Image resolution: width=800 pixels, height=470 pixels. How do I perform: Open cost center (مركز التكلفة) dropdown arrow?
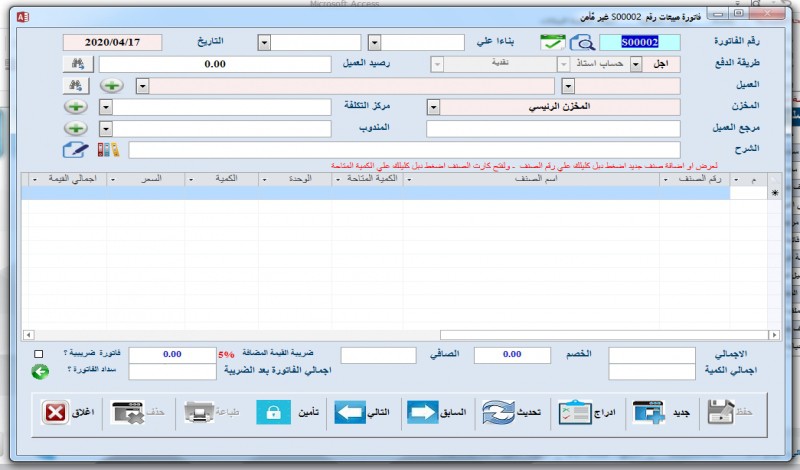(105, 107)
